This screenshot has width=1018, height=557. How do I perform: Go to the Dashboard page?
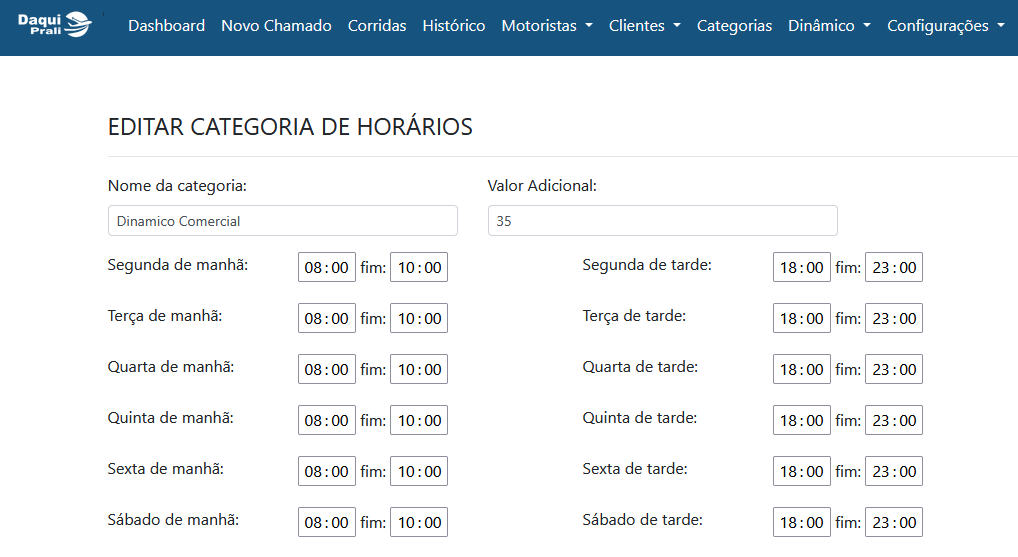(x=166, y=25)
